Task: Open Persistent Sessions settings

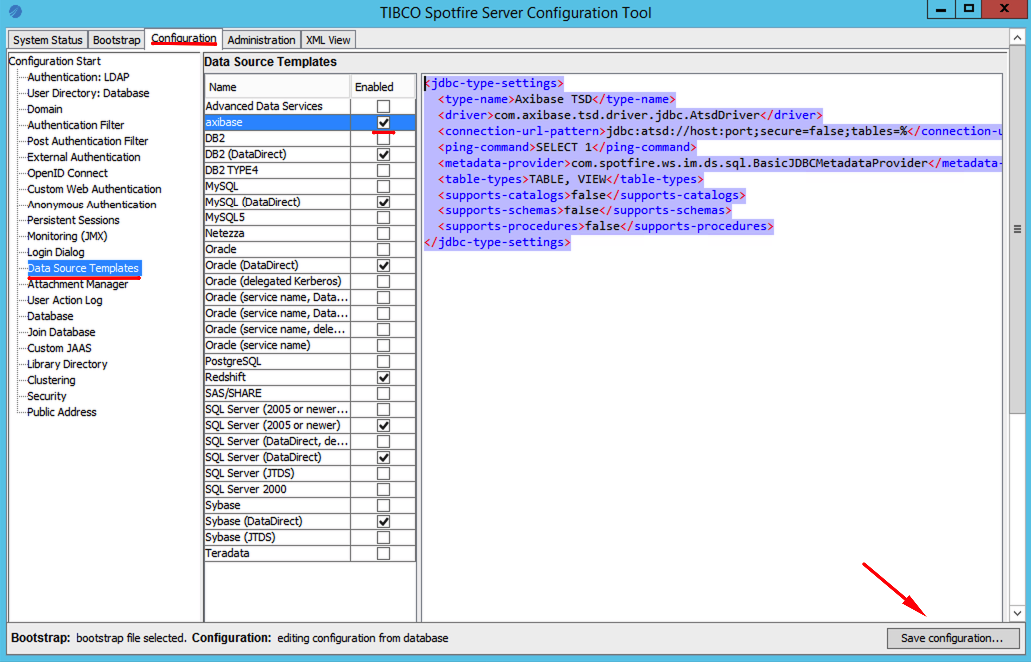Action: (x=73, y=220)
